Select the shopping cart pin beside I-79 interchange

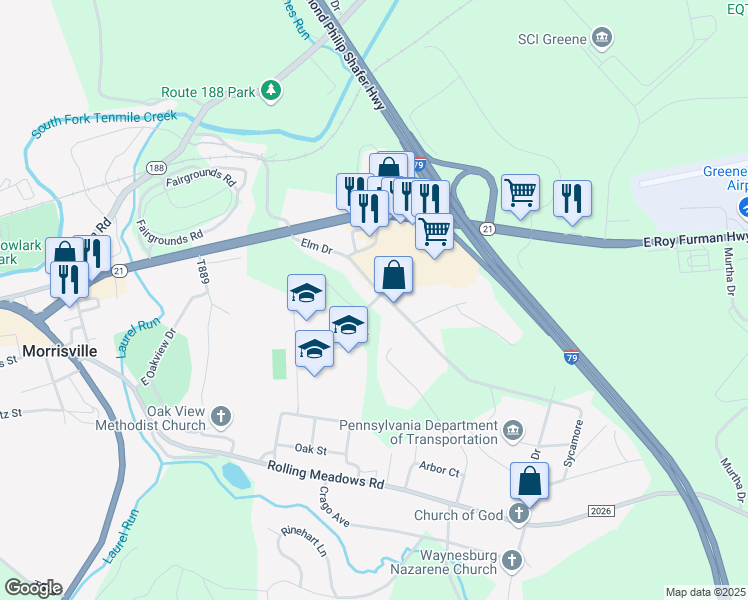pos(435,233)
